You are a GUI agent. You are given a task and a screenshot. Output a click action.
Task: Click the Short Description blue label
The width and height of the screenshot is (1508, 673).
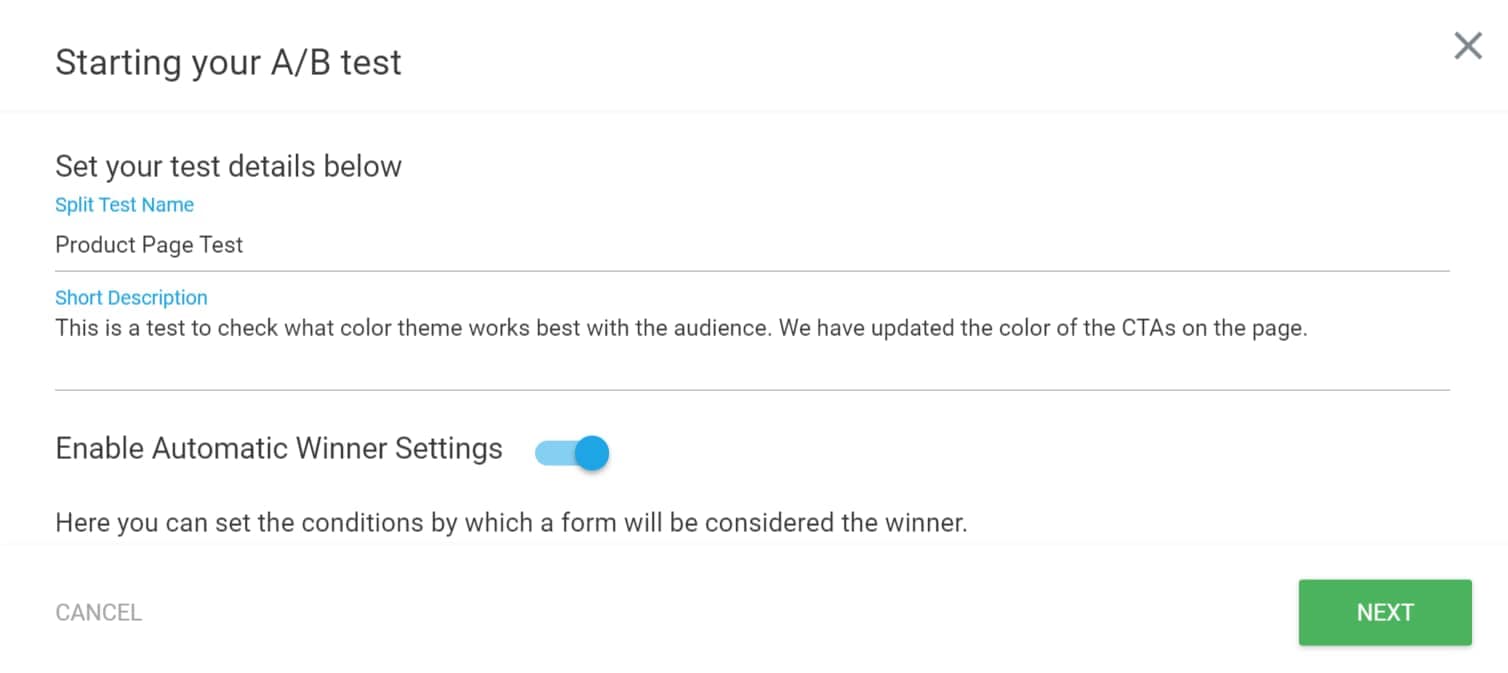(x=131, y=297)
